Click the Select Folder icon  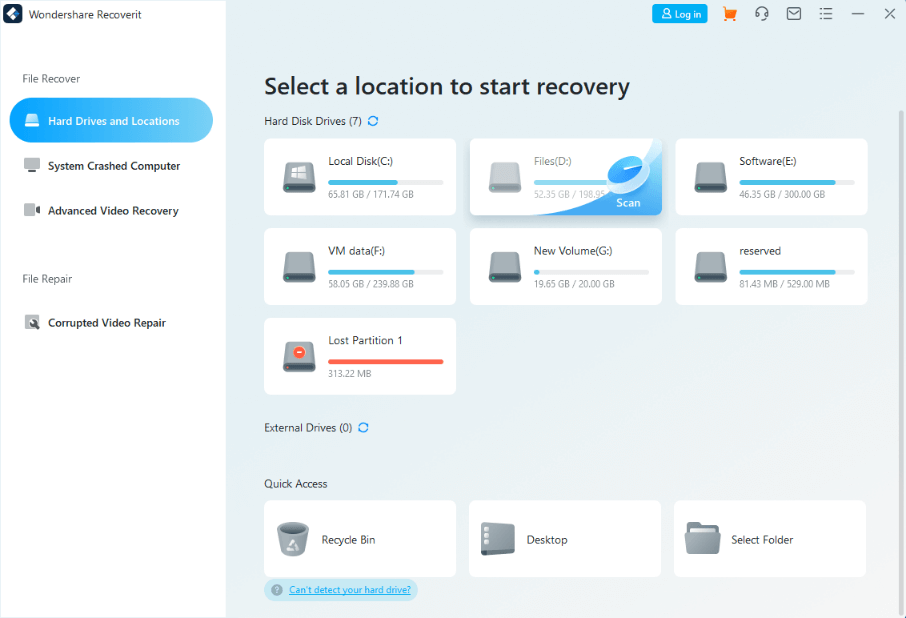click(x=703, y=538)
